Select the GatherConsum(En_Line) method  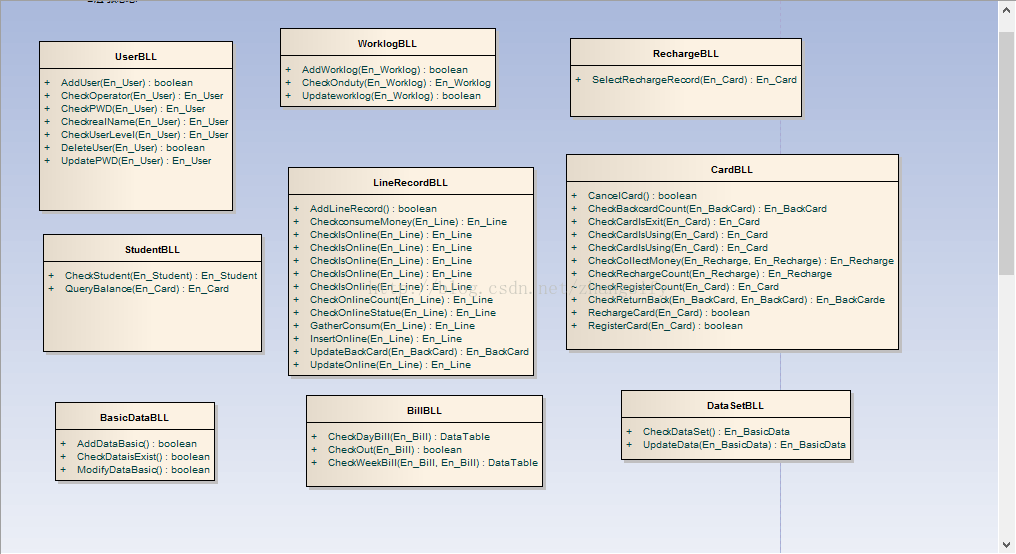[392, 325]
